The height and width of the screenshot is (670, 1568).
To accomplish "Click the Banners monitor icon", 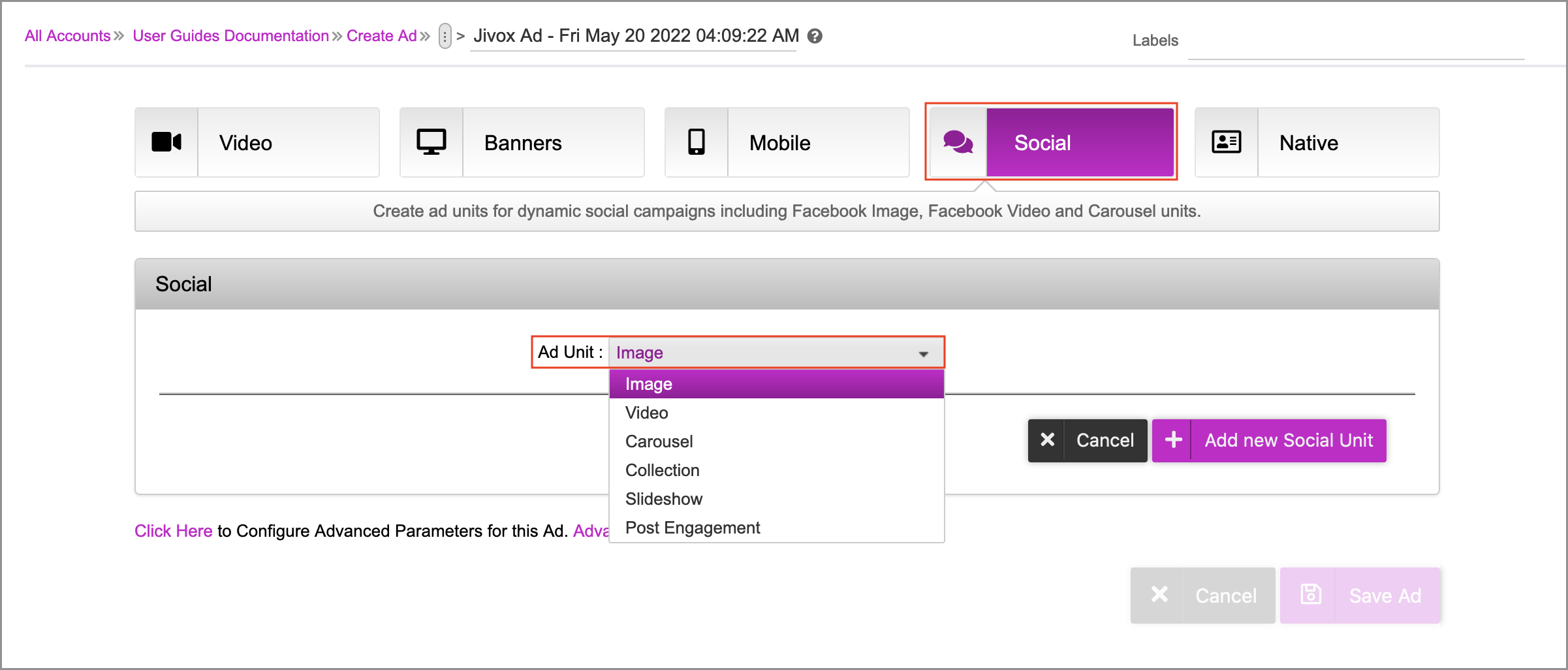I will (x=431, y=142).
